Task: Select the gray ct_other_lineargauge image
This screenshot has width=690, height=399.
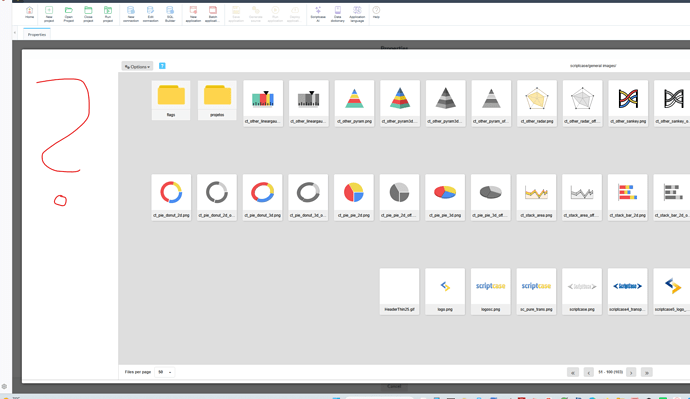Action: coord(308,103)
